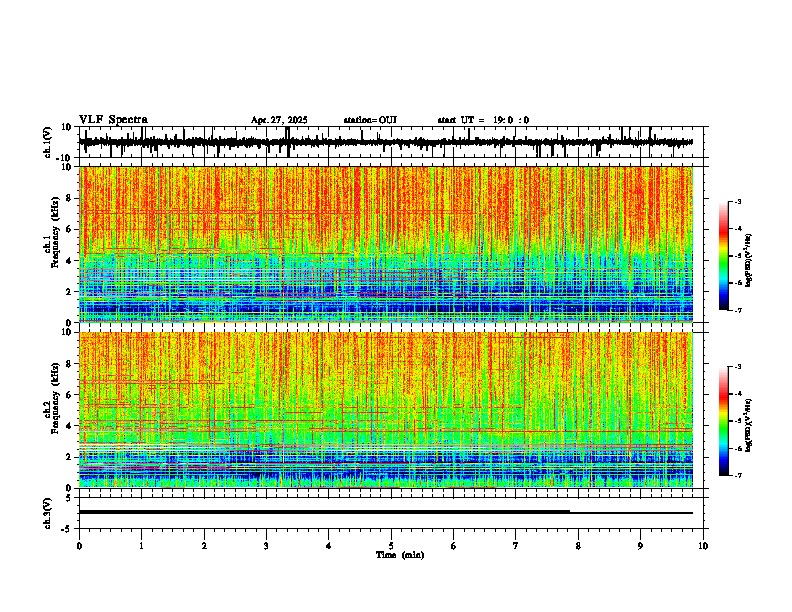This screenshot has width=792, height=612.
Task: Click the ch.2 spectrogram color scale bar
Action: coord(723,421)
